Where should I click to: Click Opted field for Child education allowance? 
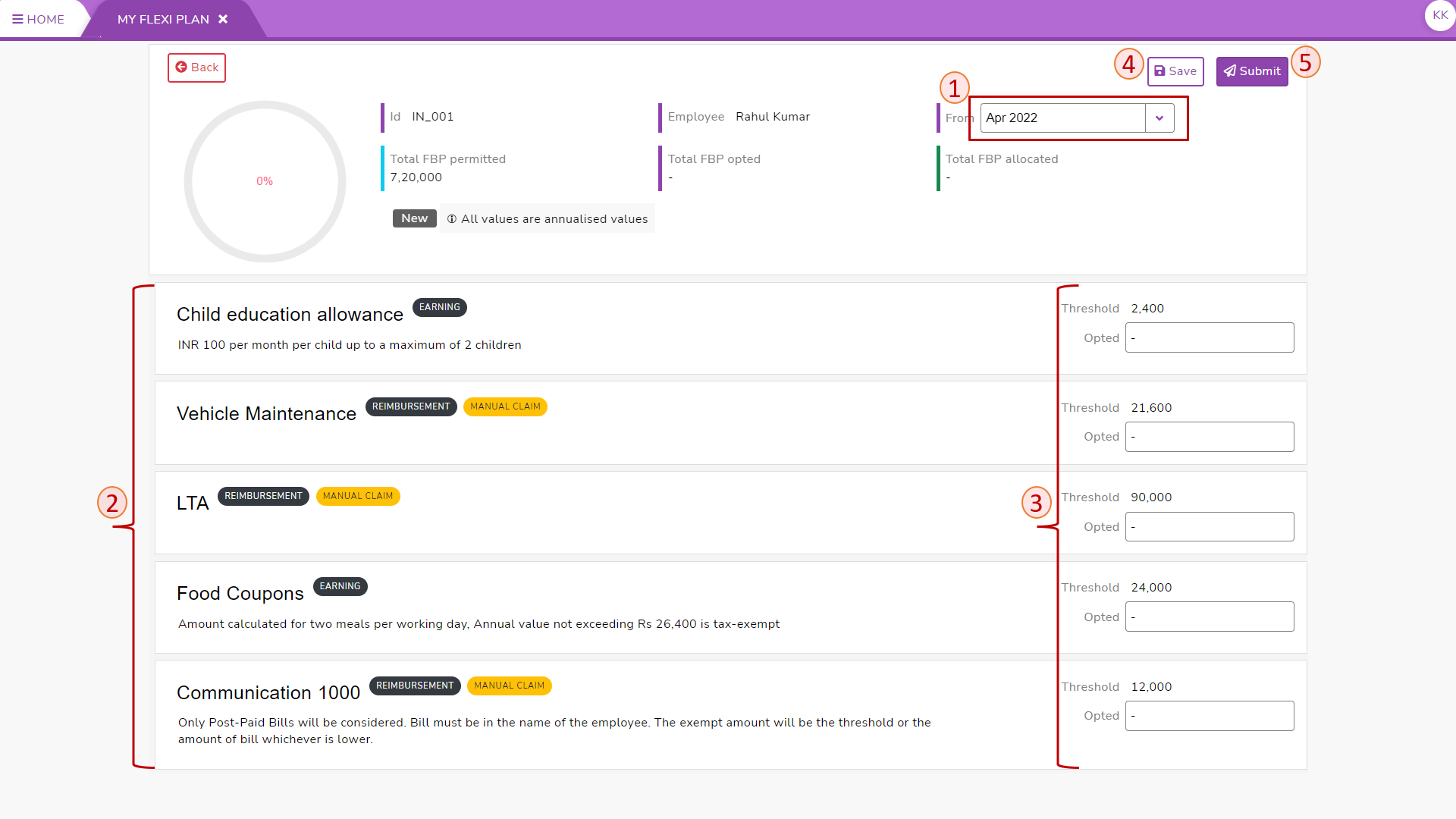point(1209,338)
